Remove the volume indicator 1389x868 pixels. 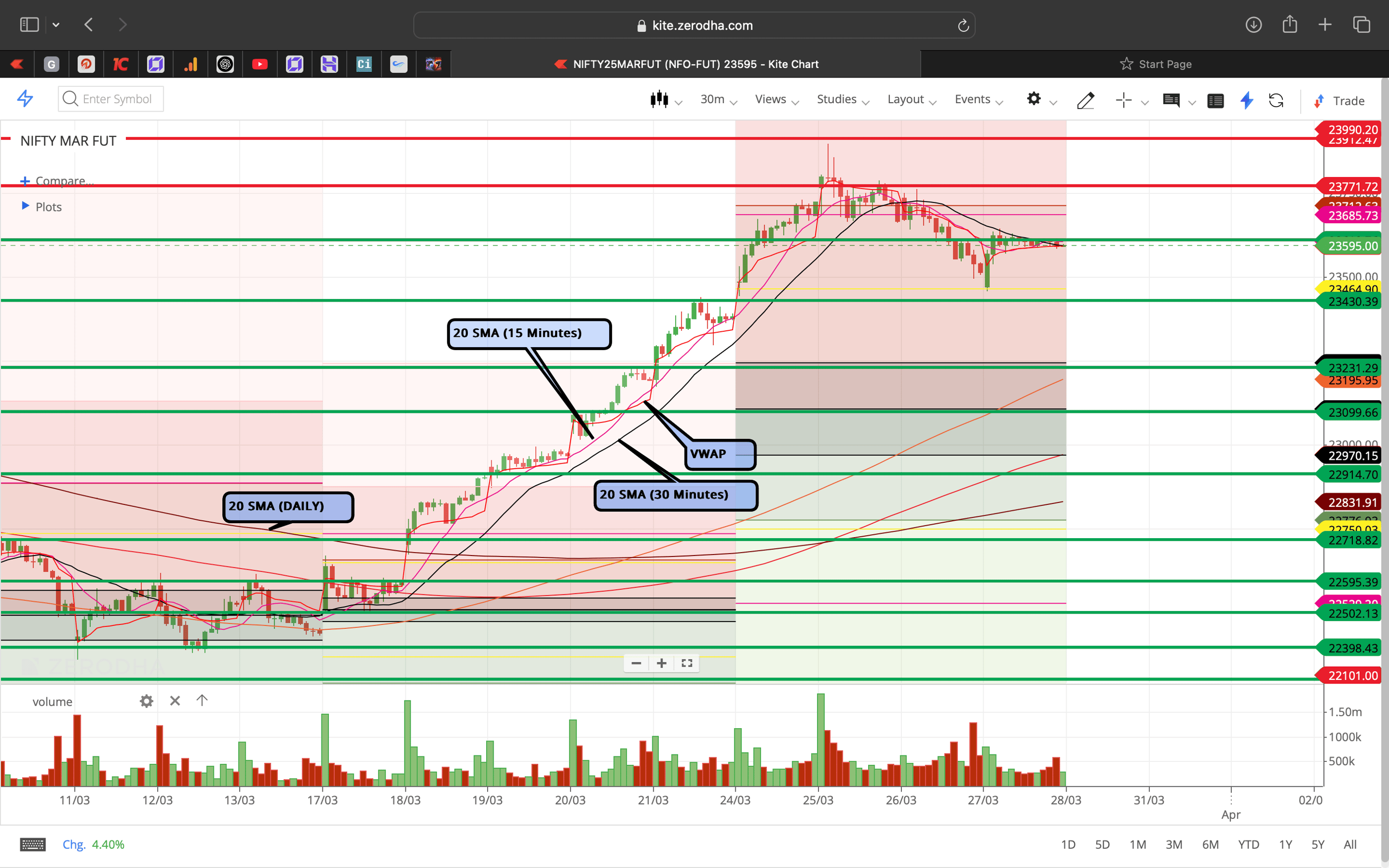pyautogui.click(x=175, y=701)
